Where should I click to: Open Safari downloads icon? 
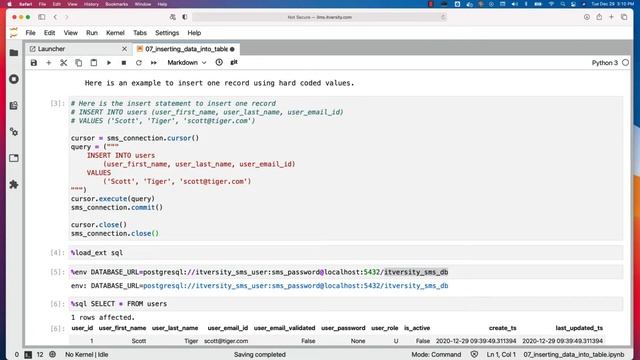(587, 17)
